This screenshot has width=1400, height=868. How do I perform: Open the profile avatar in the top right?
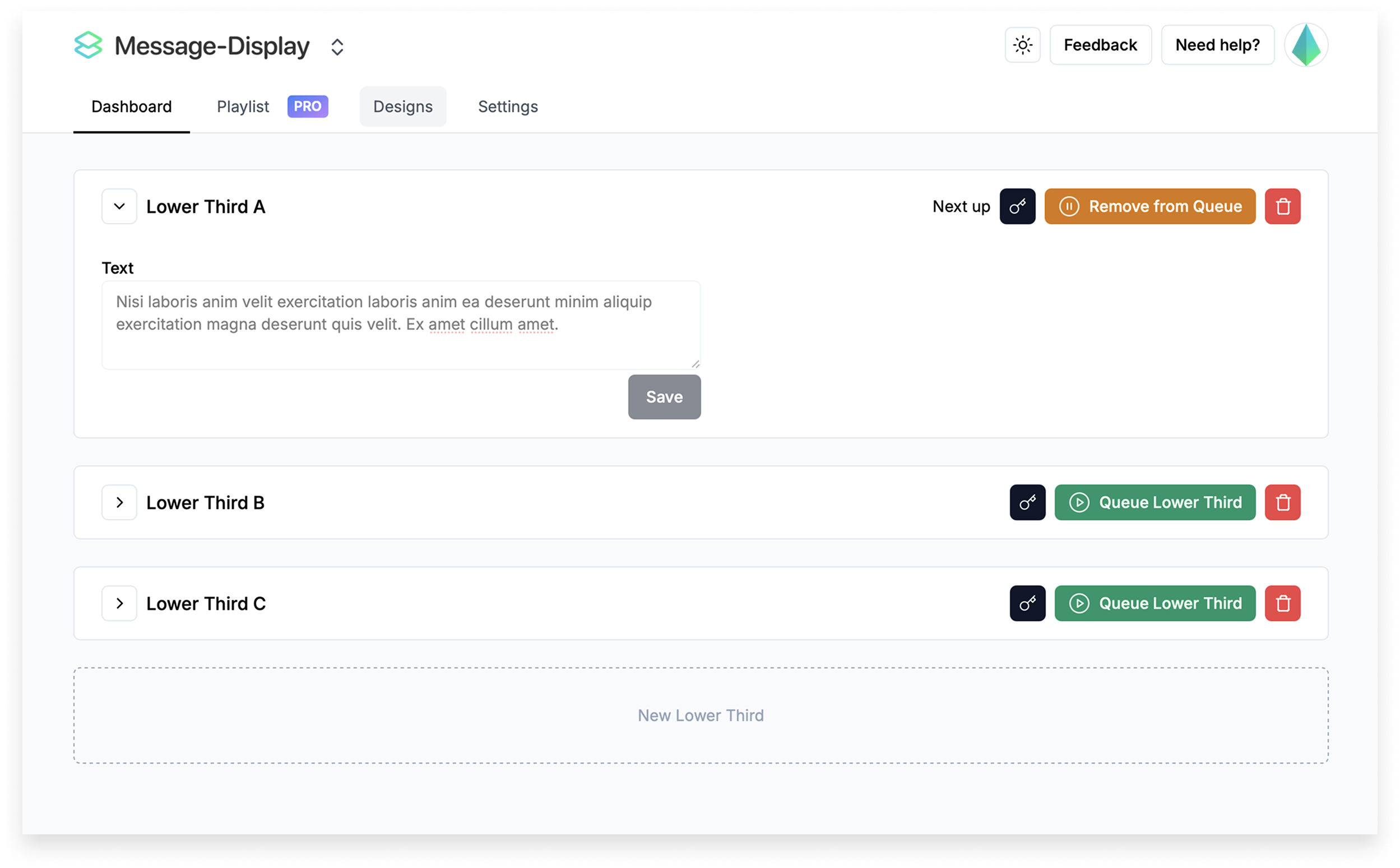click(1308, 44)
